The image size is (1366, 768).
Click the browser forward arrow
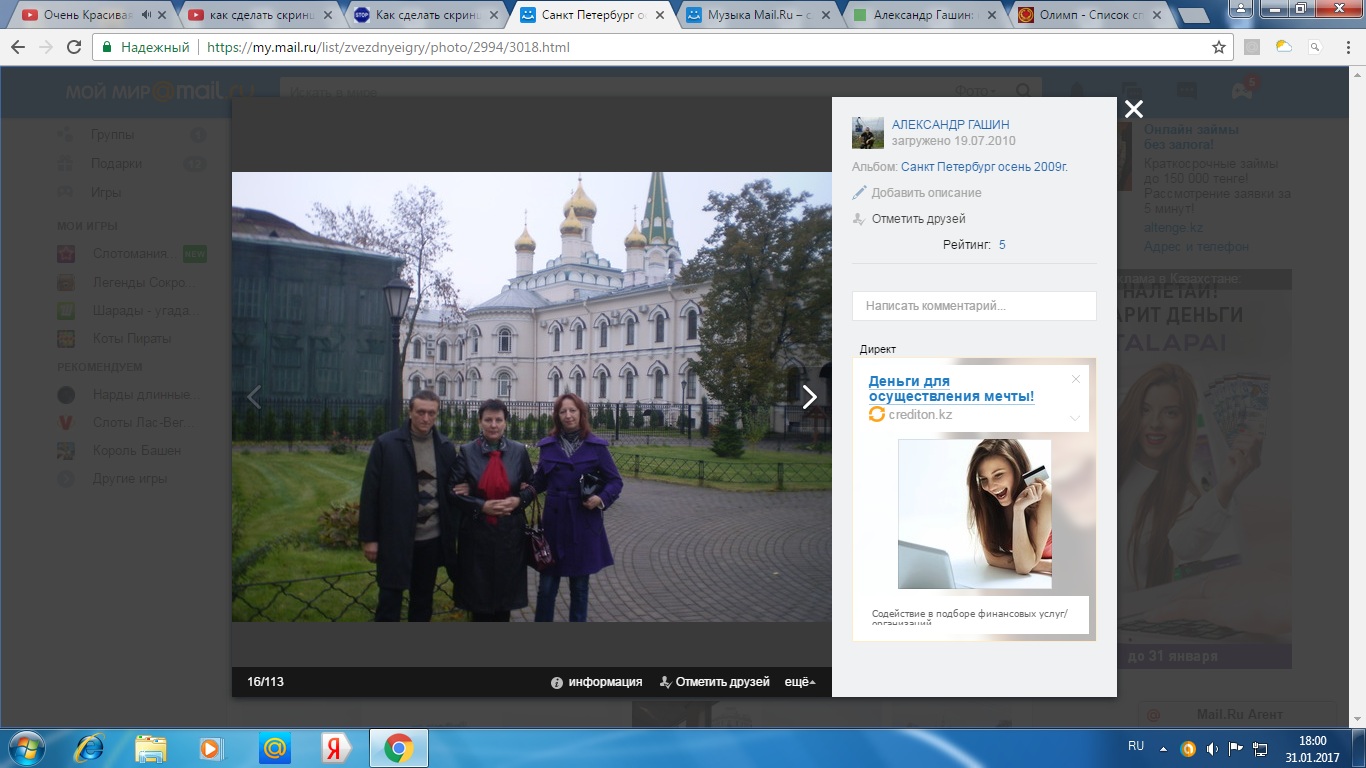pos(46,47)
